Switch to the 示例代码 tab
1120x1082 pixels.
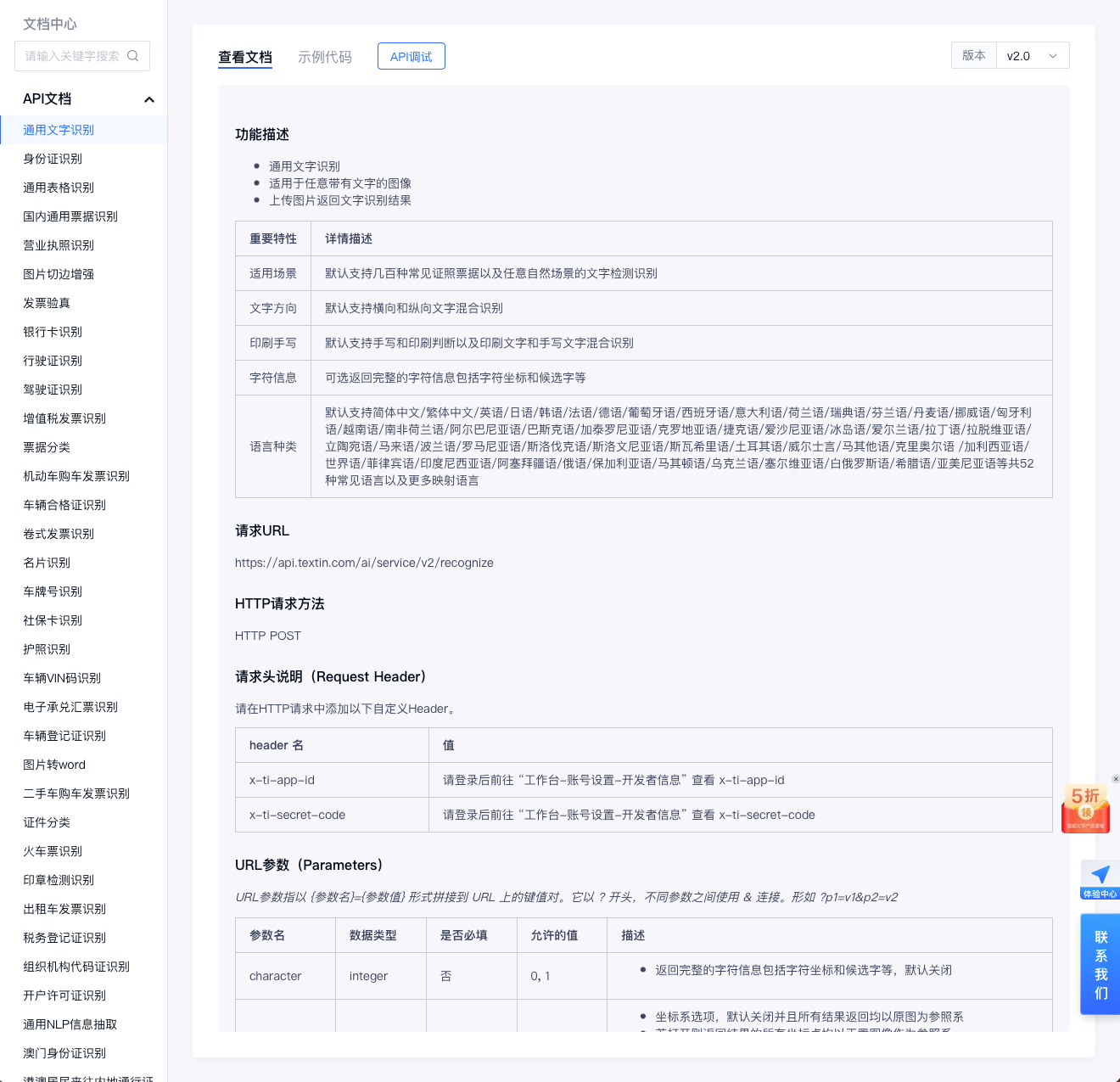(325, 57)
